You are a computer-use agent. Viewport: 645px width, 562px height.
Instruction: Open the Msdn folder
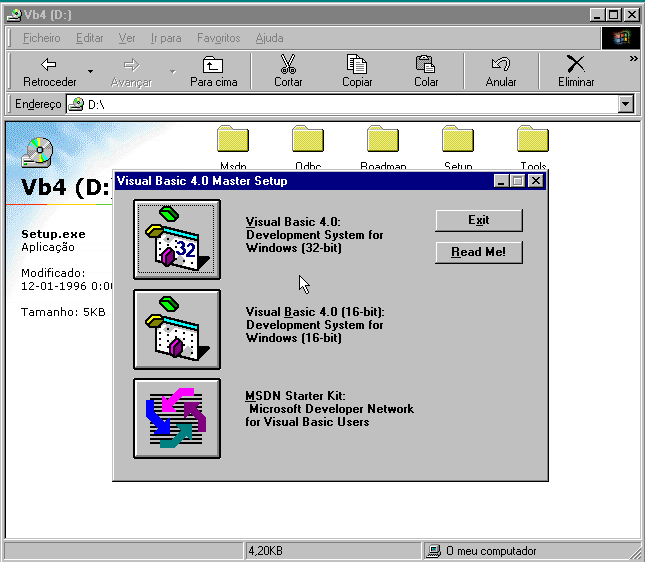click(x=233, y=140)
